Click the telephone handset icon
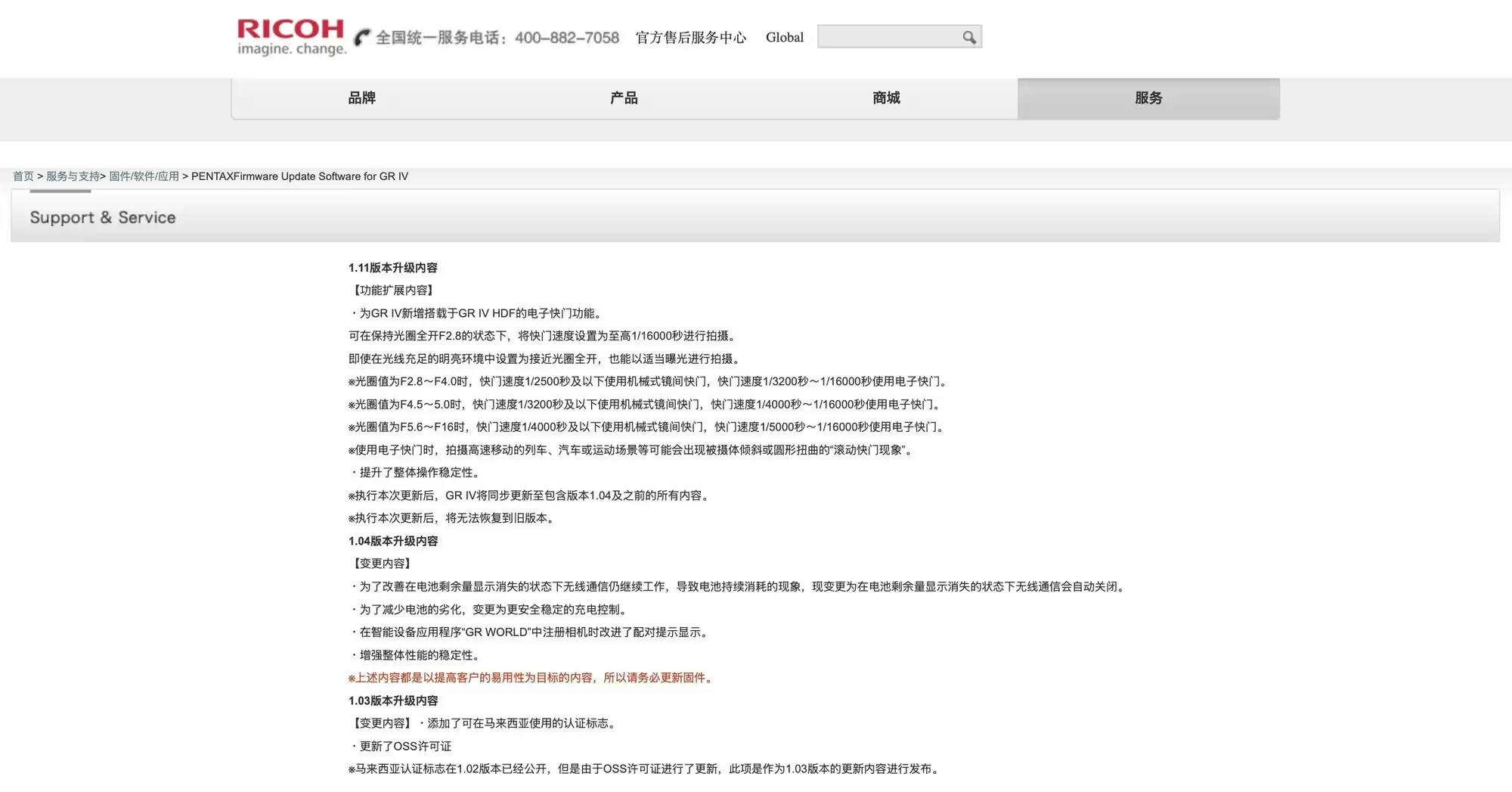 [x=361, y=36]
